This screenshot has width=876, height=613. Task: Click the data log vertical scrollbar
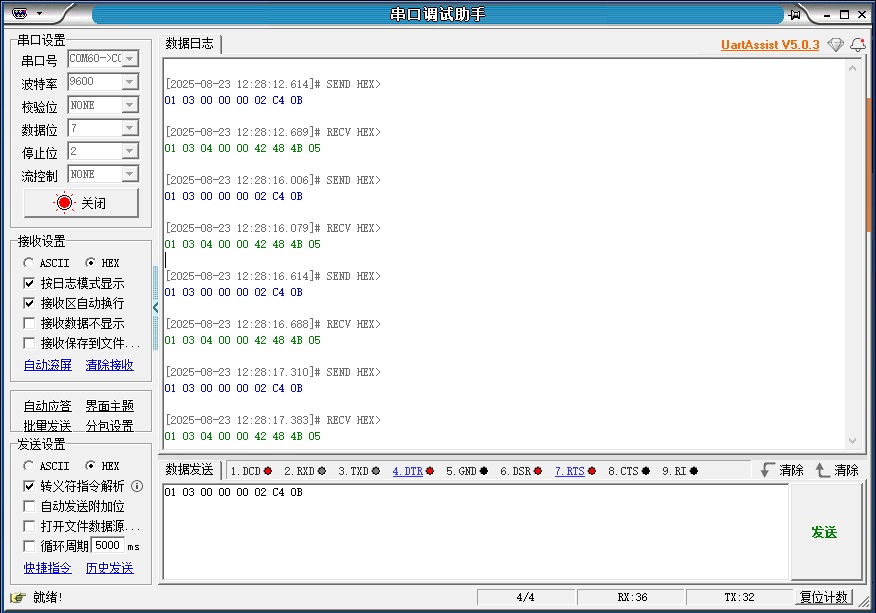(852, 250)
